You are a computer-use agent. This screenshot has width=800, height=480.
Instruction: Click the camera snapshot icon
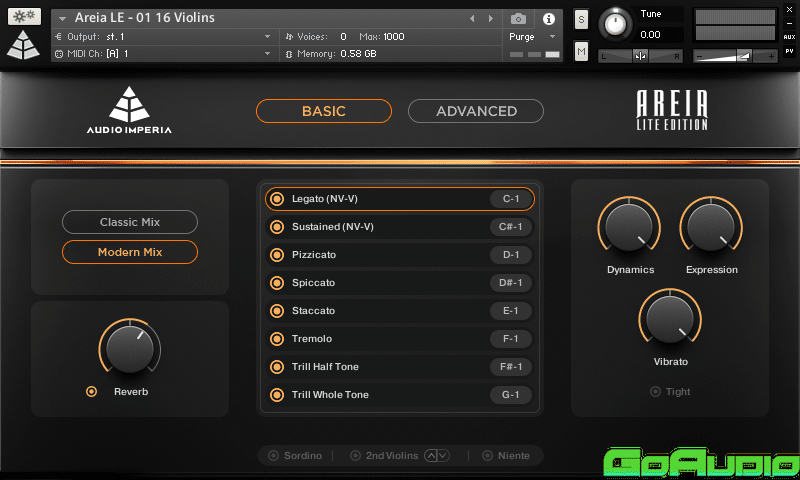pyautogui.click(x=518, y=18)
